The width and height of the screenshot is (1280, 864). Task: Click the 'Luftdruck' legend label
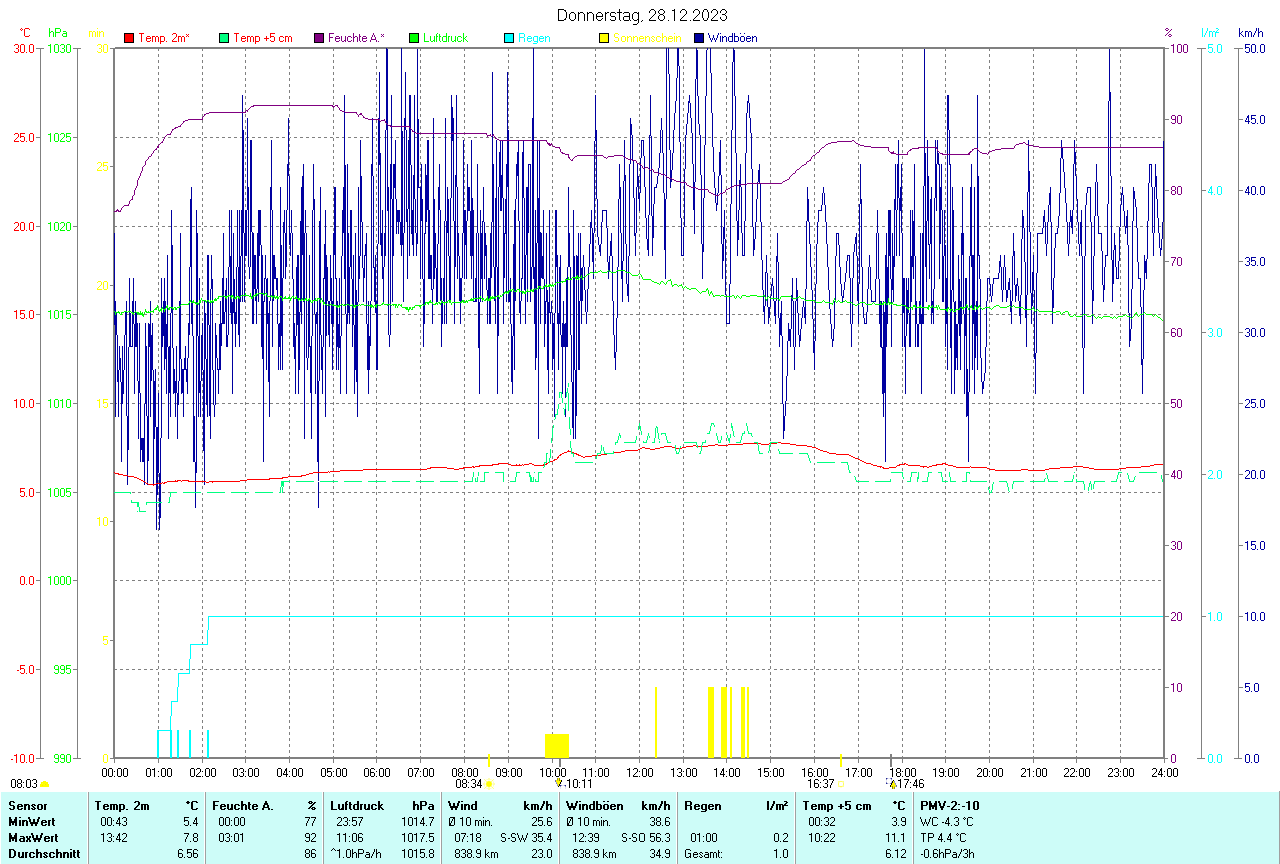[446, 38]
